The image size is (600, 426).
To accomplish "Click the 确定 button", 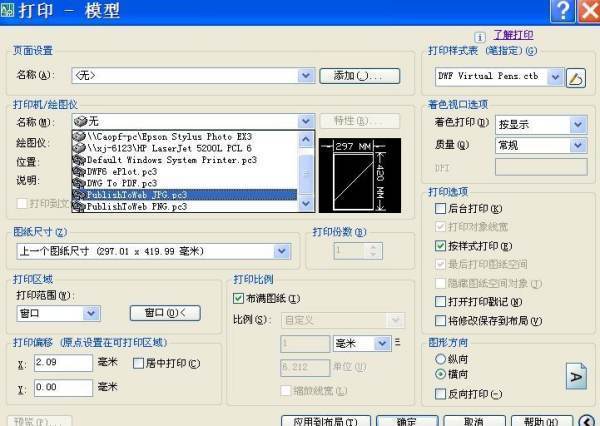I will coord(406,421).
